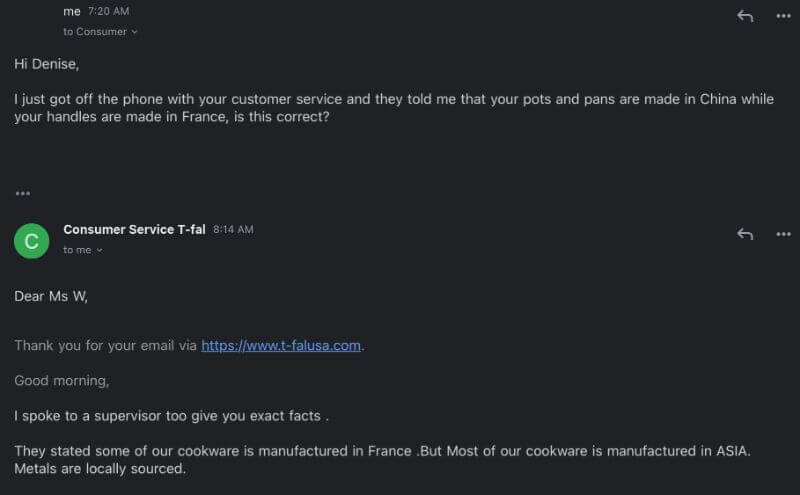The width and height of the screenshot is (800, 495).
Task: Open more options for the 7:20 AM message
Action: [x=783, y=16]
